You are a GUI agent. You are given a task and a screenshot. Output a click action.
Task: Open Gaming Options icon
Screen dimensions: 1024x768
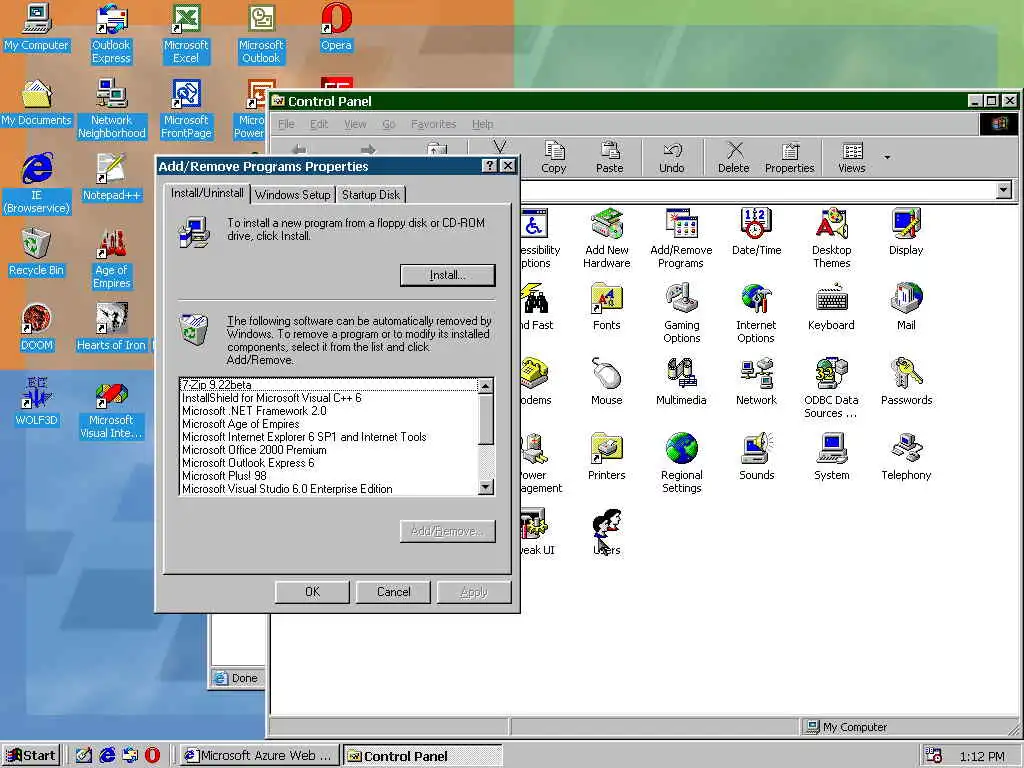pos(681,313)
